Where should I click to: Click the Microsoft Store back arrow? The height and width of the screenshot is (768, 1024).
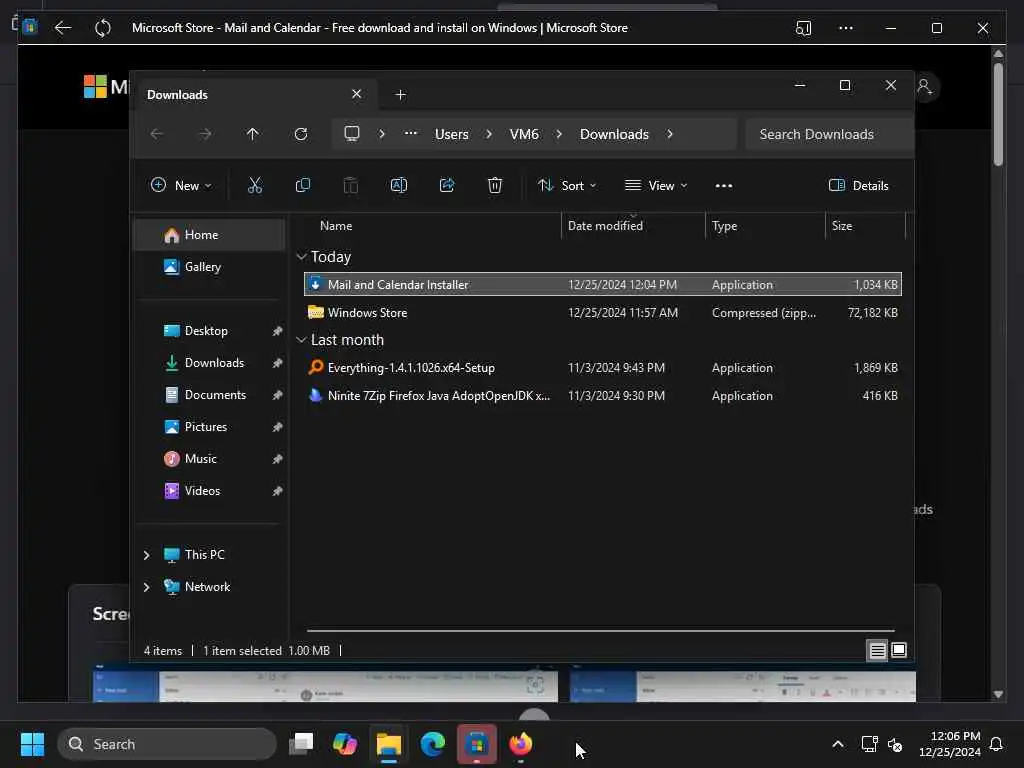coord(63,27)
